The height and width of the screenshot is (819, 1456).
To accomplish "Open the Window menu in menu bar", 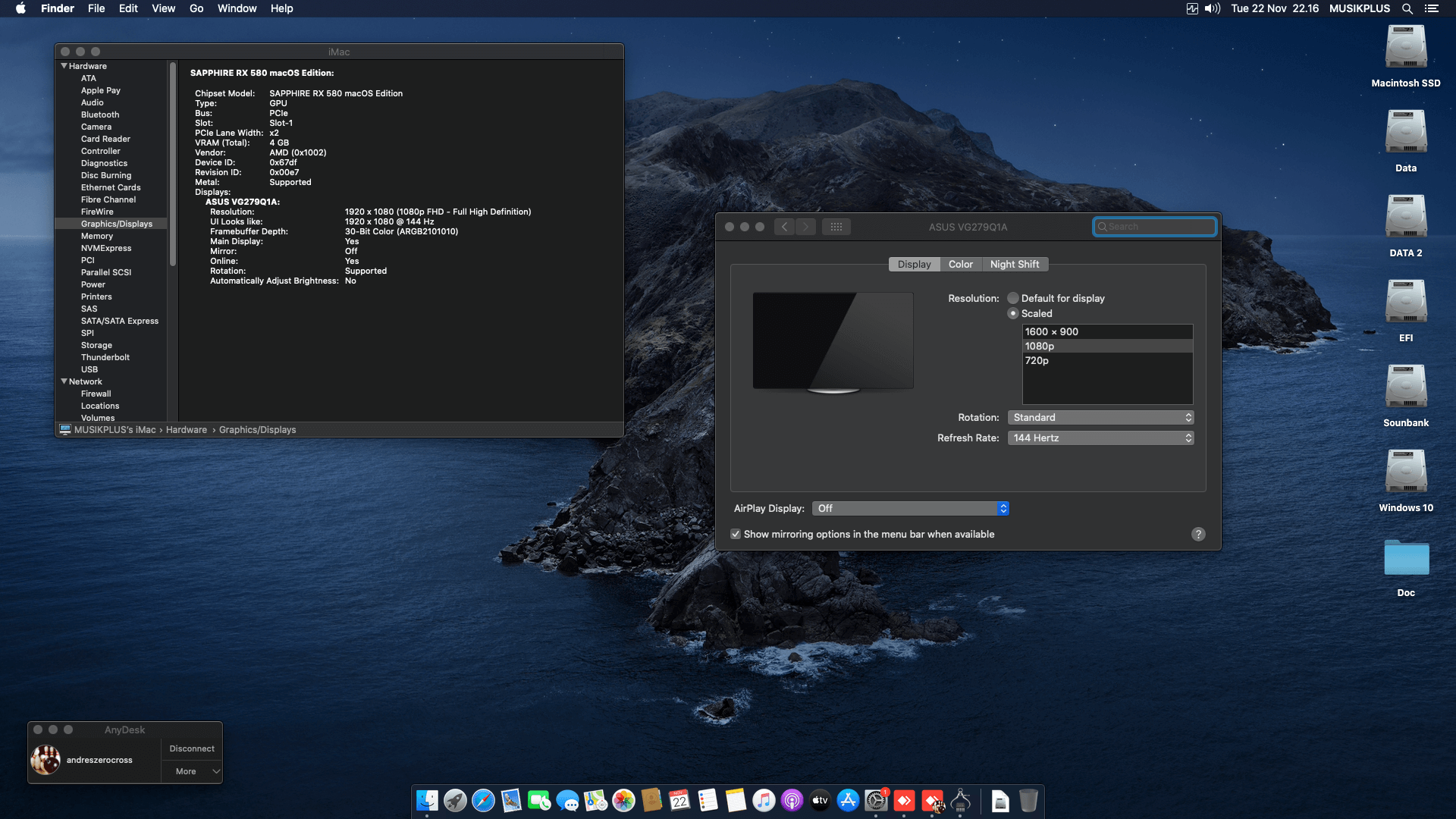I will [237, 8].
